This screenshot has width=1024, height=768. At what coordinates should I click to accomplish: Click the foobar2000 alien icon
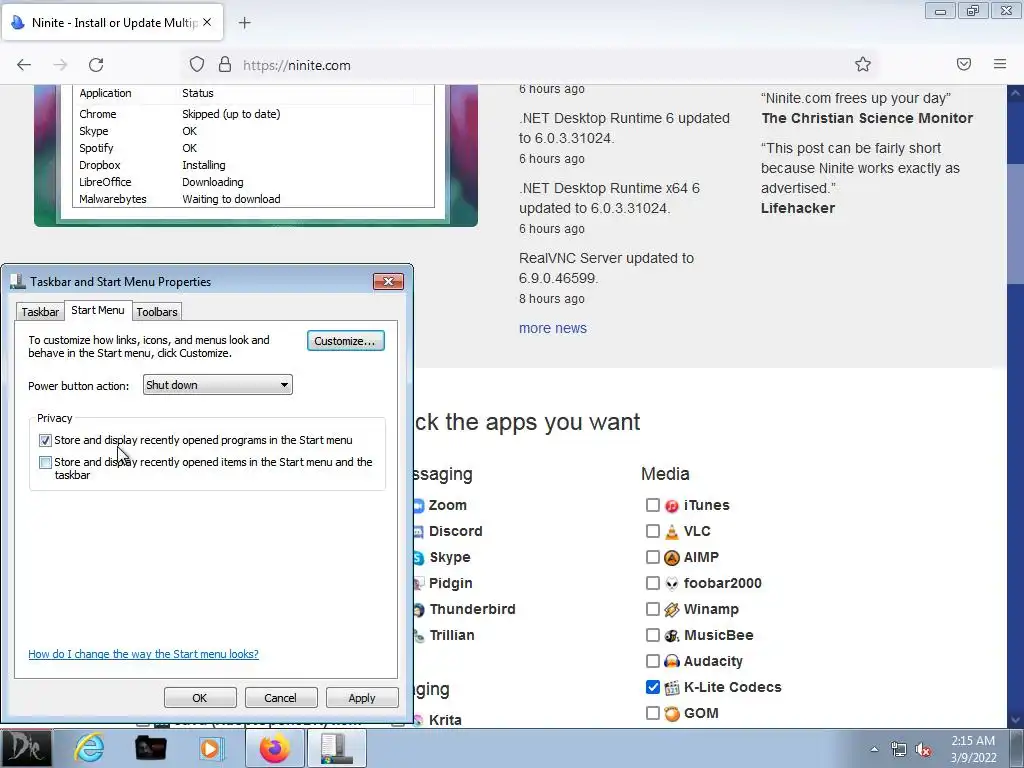point(671,583)
